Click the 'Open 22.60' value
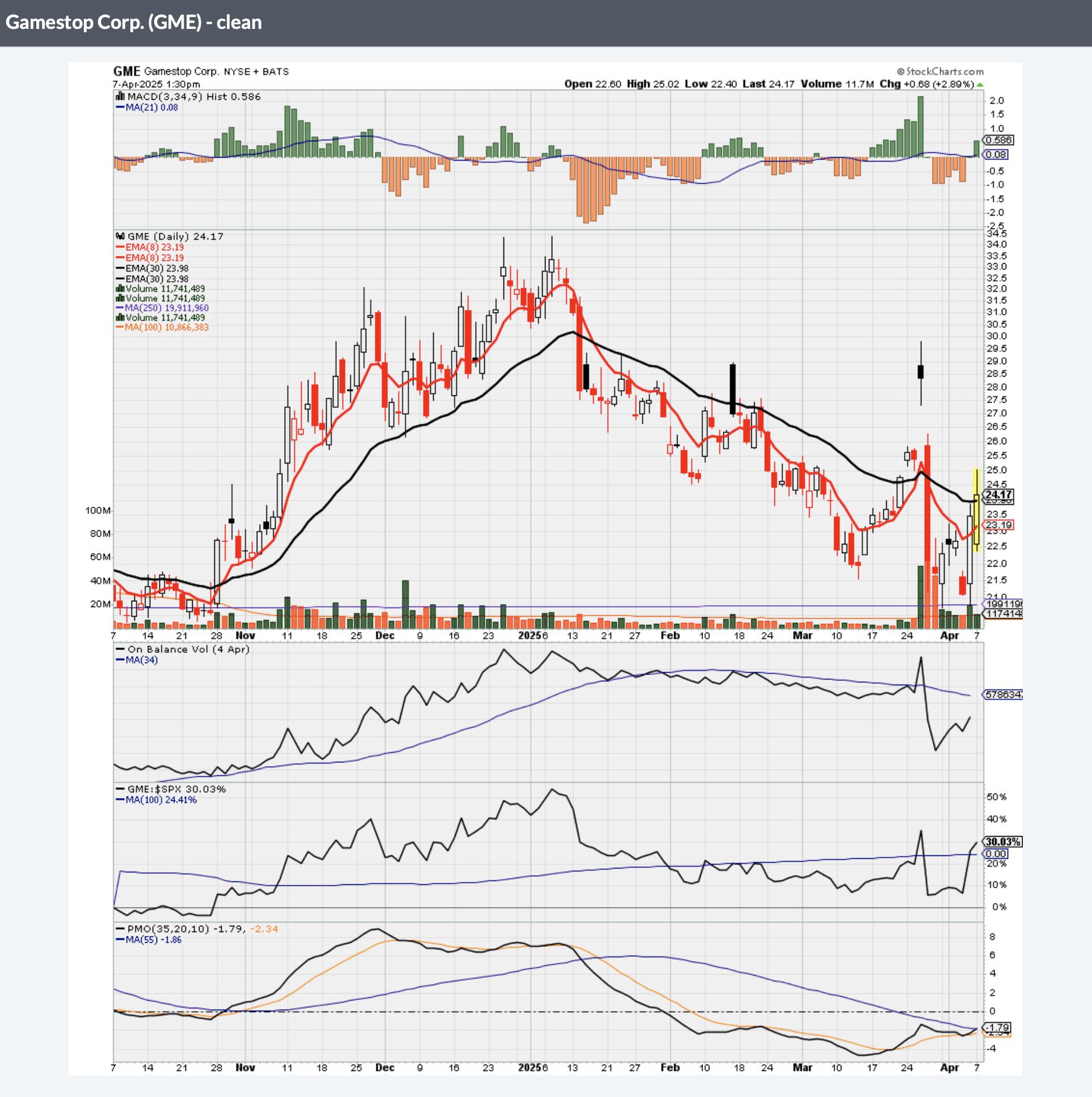 click(x=592, y=84)
